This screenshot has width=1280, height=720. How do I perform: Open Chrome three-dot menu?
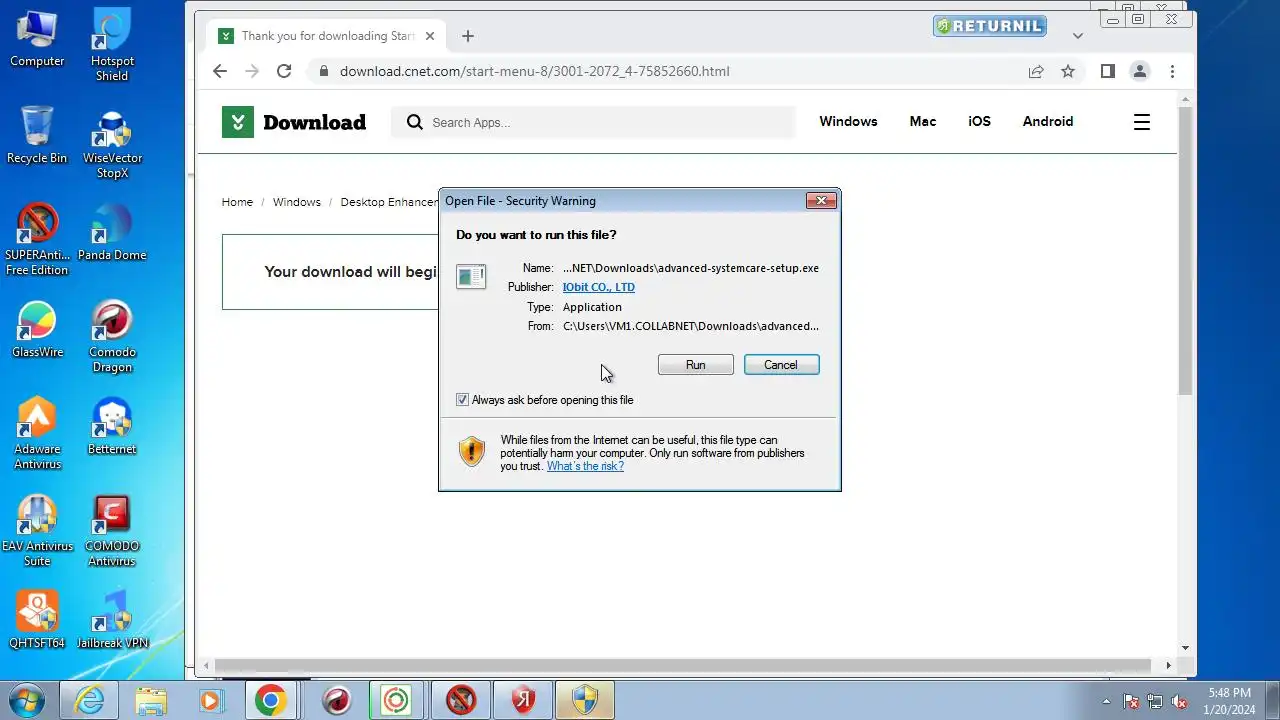[x=1172, y=71]
